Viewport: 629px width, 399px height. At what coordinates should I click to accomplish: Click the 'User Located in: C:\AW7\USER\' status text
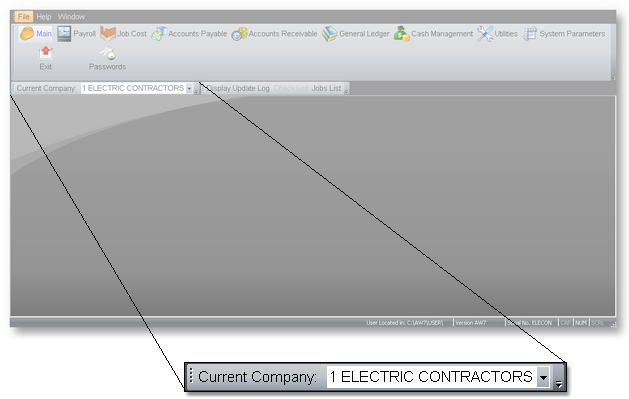[405, 323]
